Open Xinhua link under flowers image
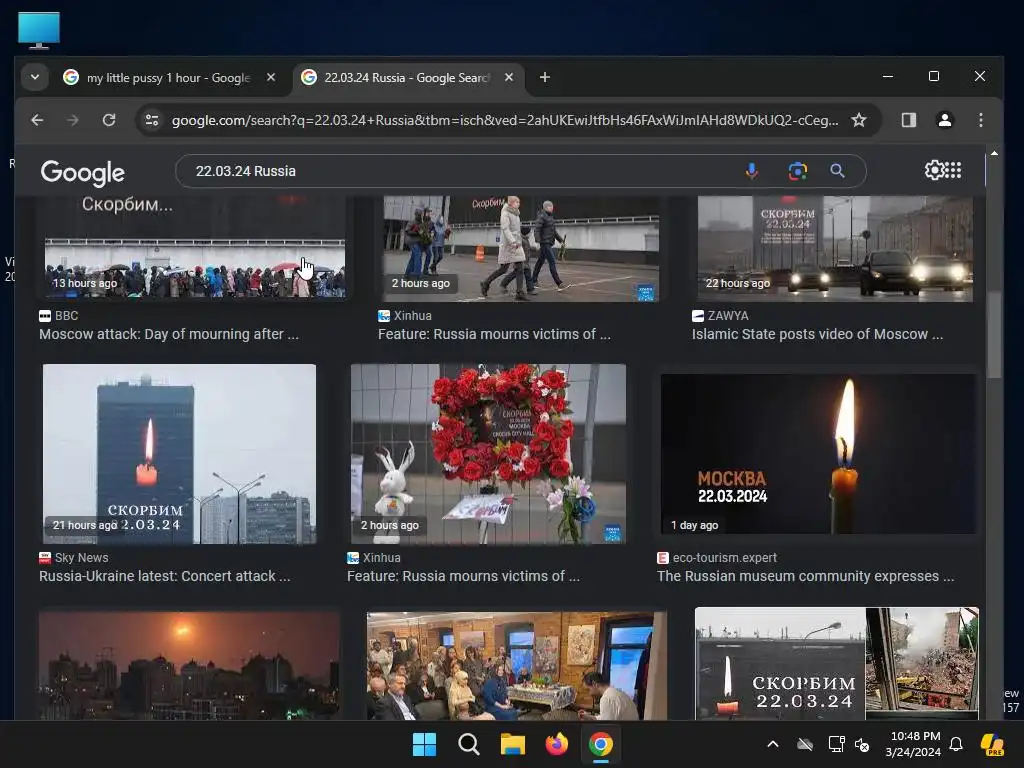The image size is (1024, 768). tap(463, 576)
